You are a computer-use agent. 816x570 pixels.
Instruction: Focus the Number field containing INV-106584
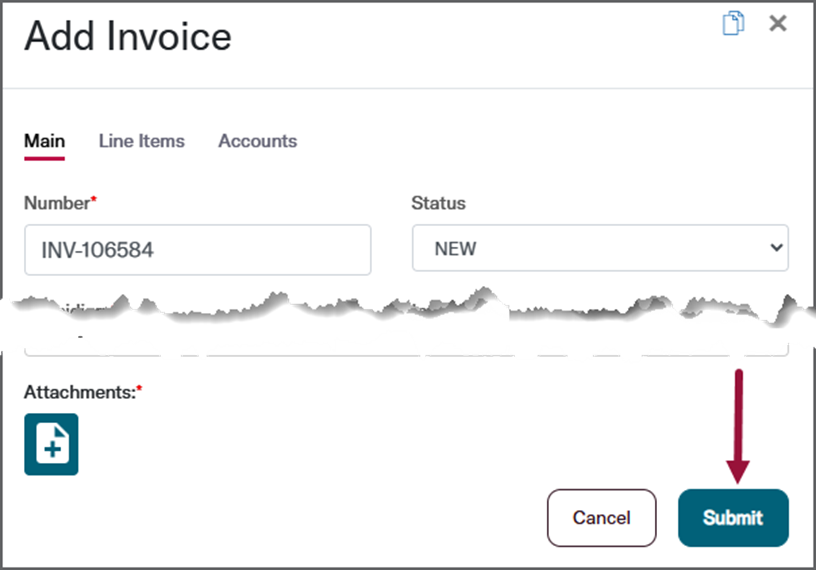198,250
